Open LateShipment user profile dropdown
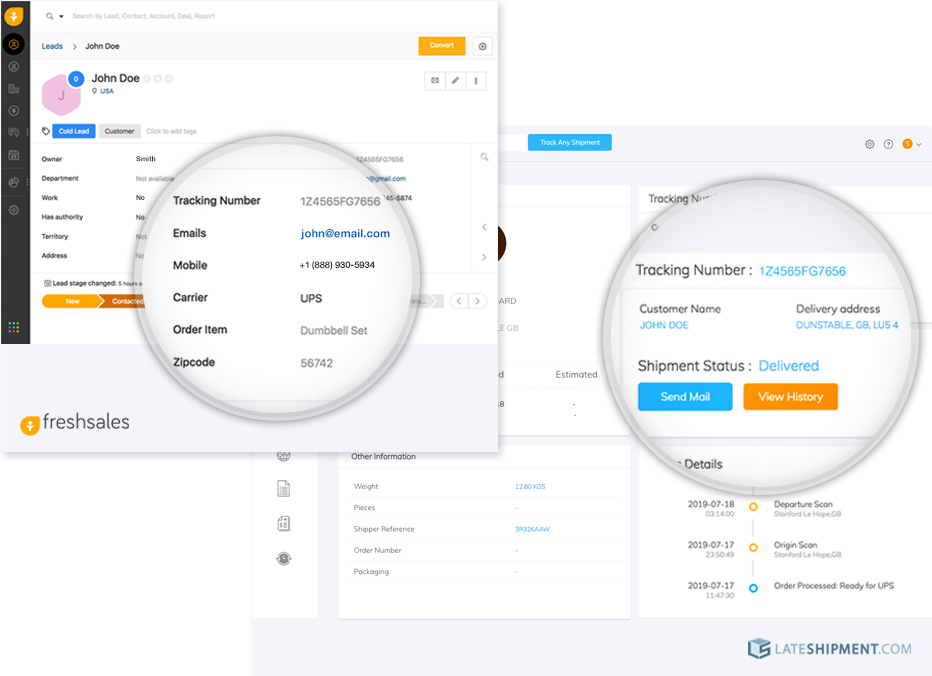Screen dimensions: 932x676 (911, 144)
